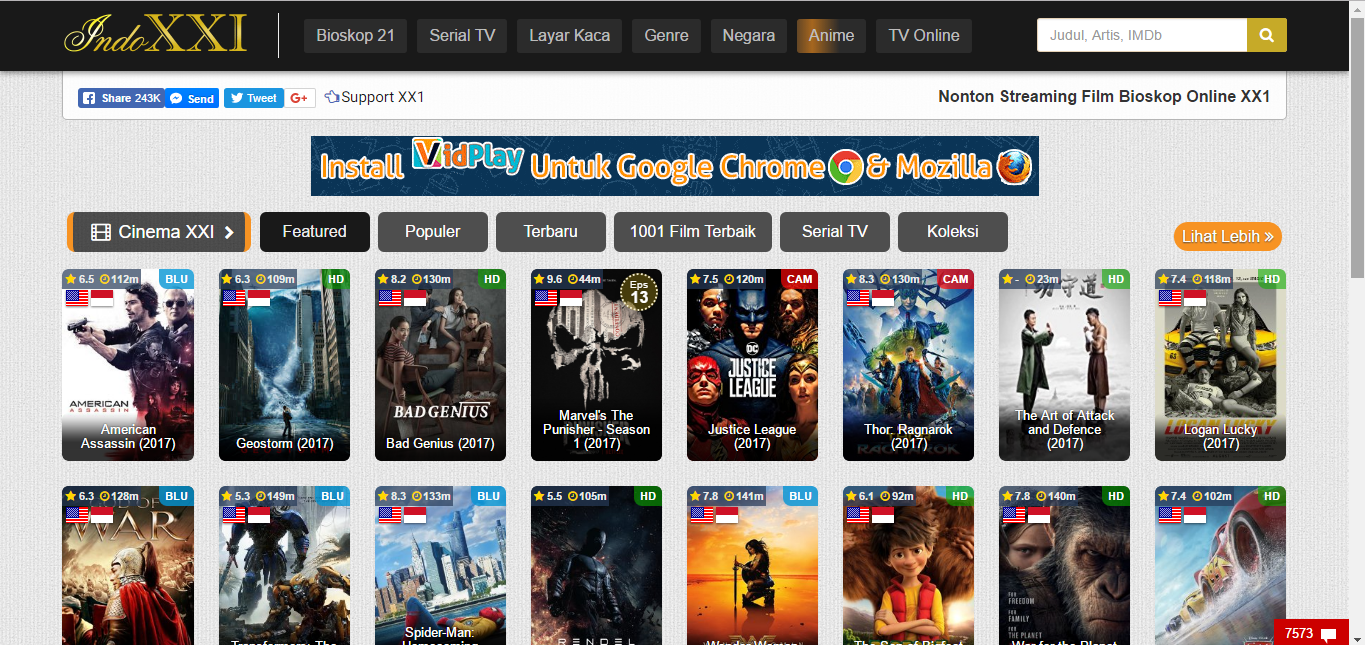This screenshot has height=645, width=1365.
Task: Select the Serial TV tab below banner
Action: tap(835, 232)
